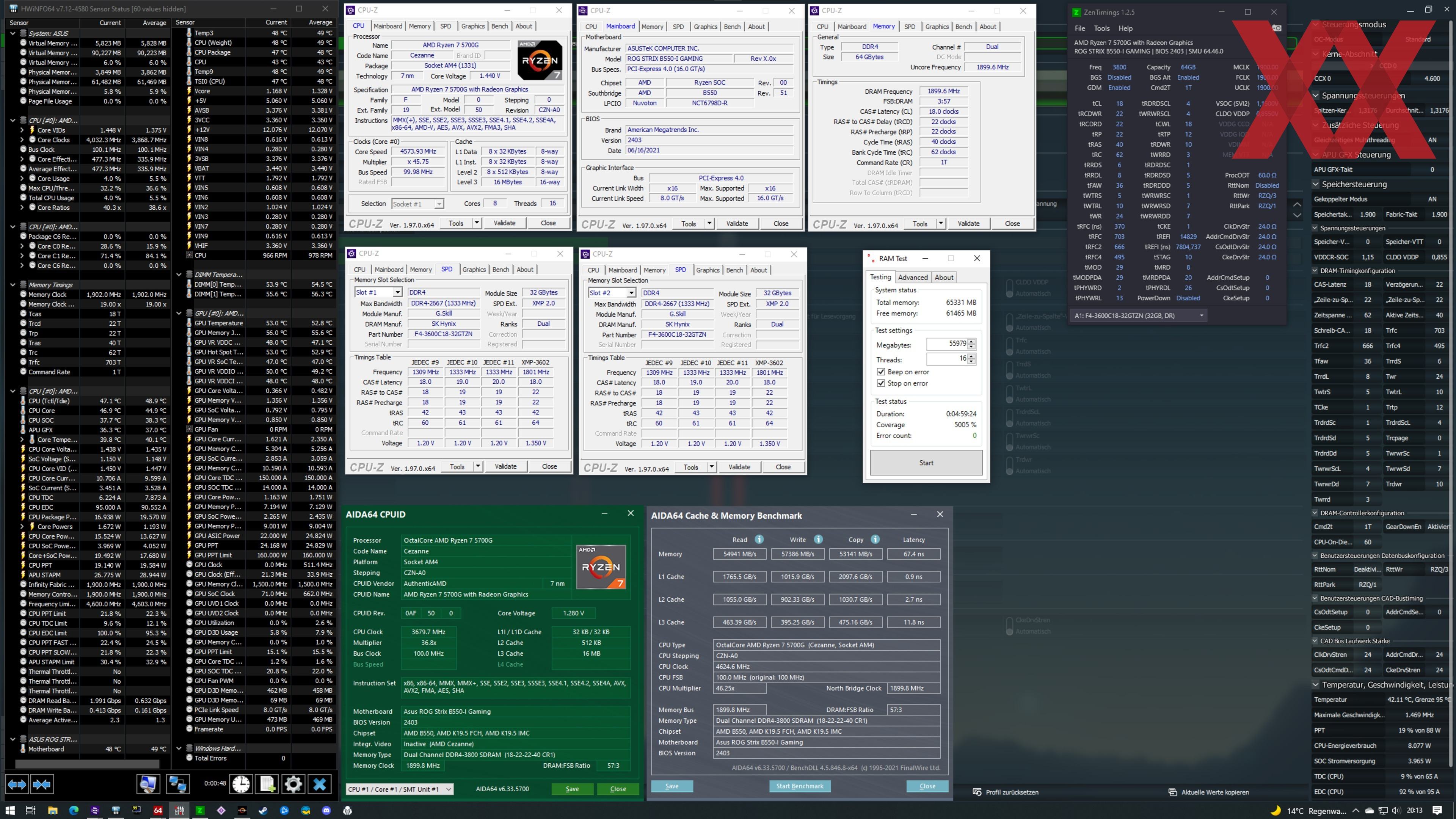
Task: Select the Bench tab in CPU-Z CPU window
Action: tap(500, 26)
